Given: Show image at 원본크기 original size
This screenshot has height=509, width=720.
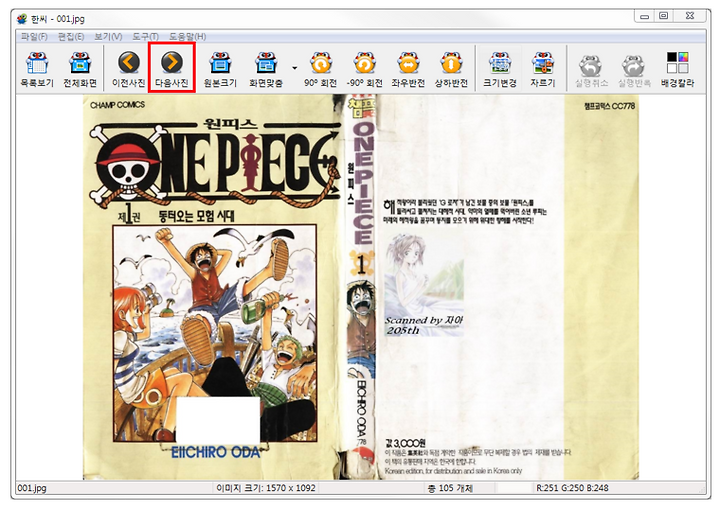Looking at the screenshot, I should 220,69.
